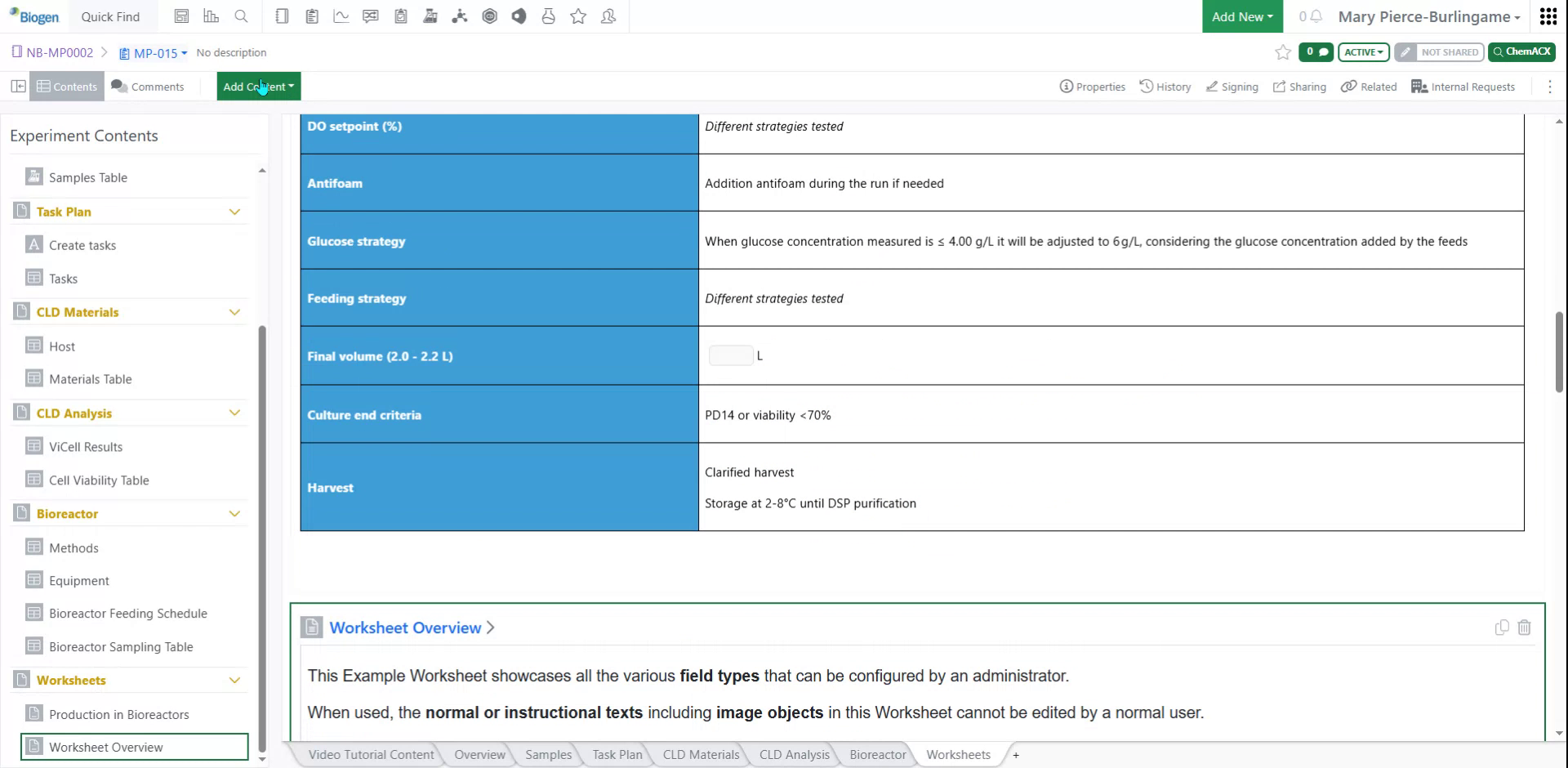Image resolution: width=1568 pixels, height=768 pixels.
Task: Open the Quick Find search icon
Action: pyautogui.click(x=242, y=16)
